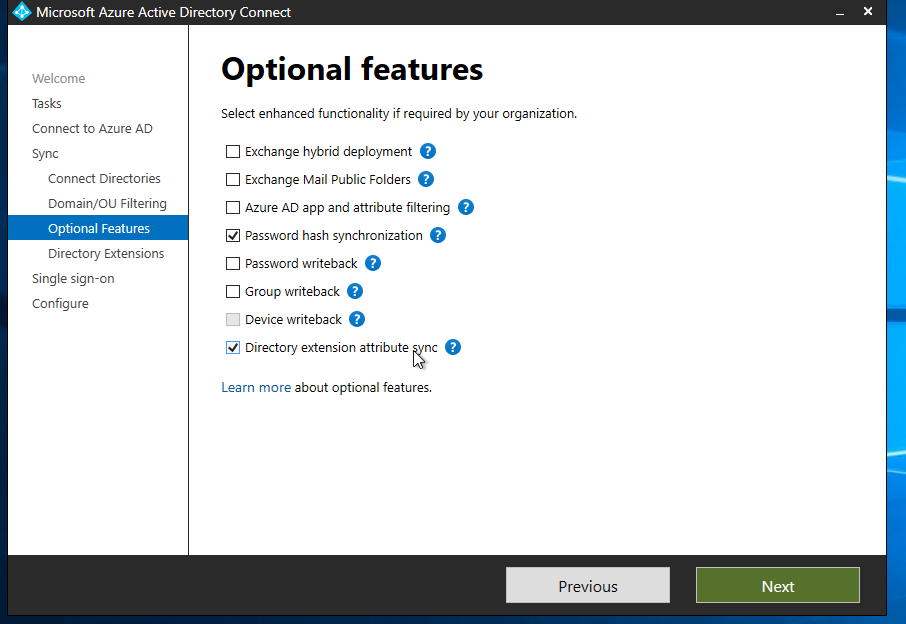Enable Exchange Mail Public Folders checkbox
Image resolution: width=906 pixels, height=624 pixels.
coord(233,180)
